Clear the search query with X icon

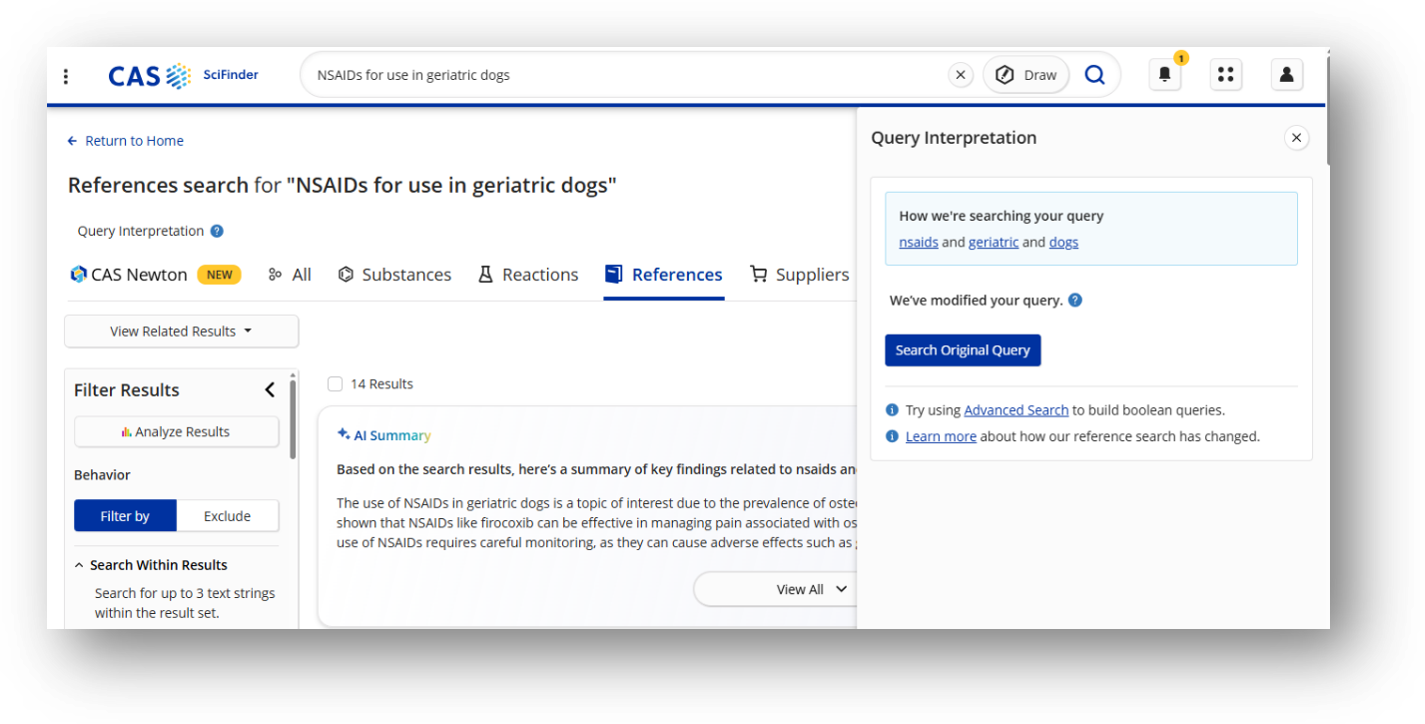click(x=960, y=75)
